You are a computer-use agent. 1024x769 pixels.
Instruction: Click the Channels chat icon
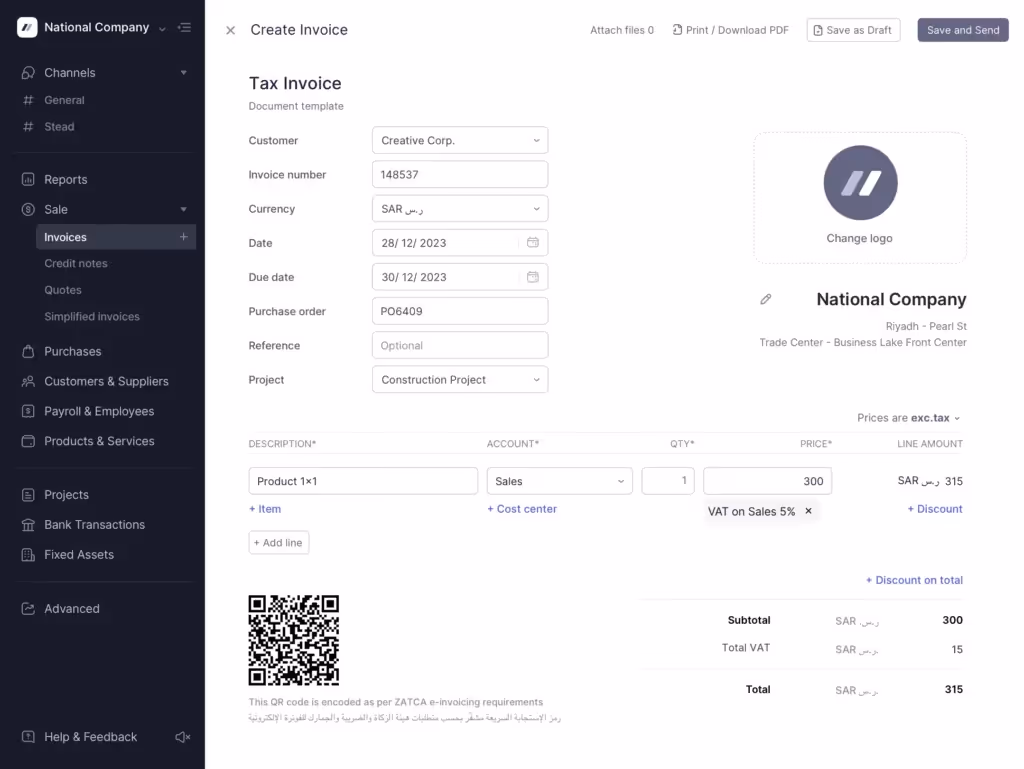pyautogui.click(x=28, y=72)
